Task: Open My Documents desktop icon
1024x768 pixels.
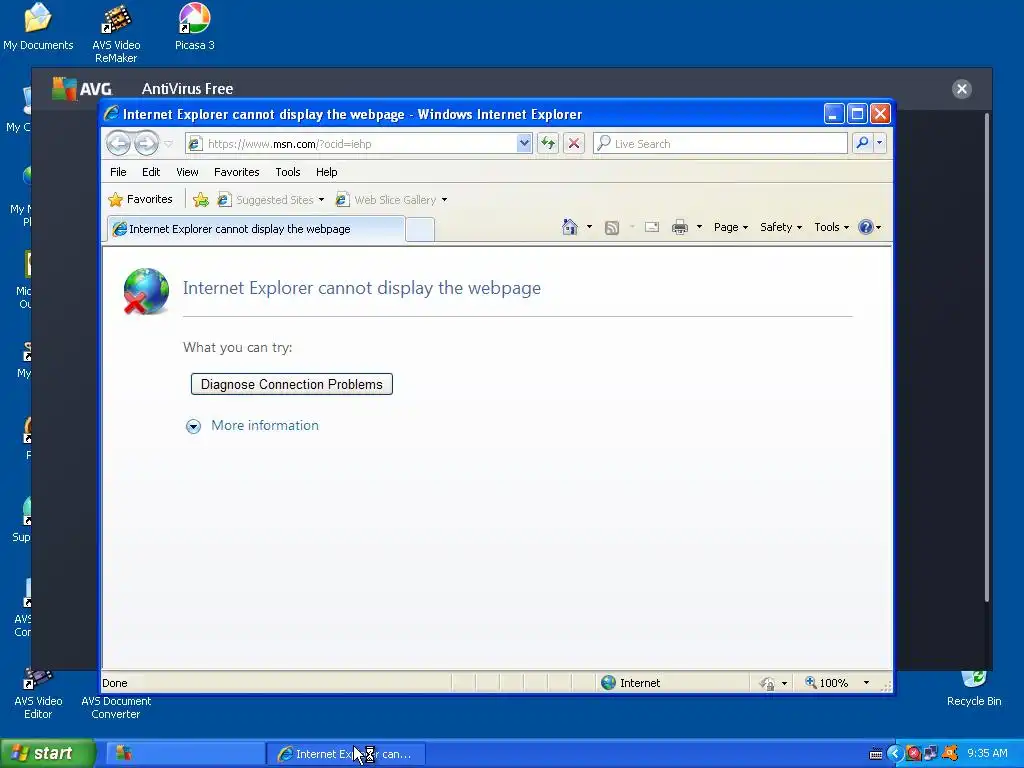Action: click(38, 27)
